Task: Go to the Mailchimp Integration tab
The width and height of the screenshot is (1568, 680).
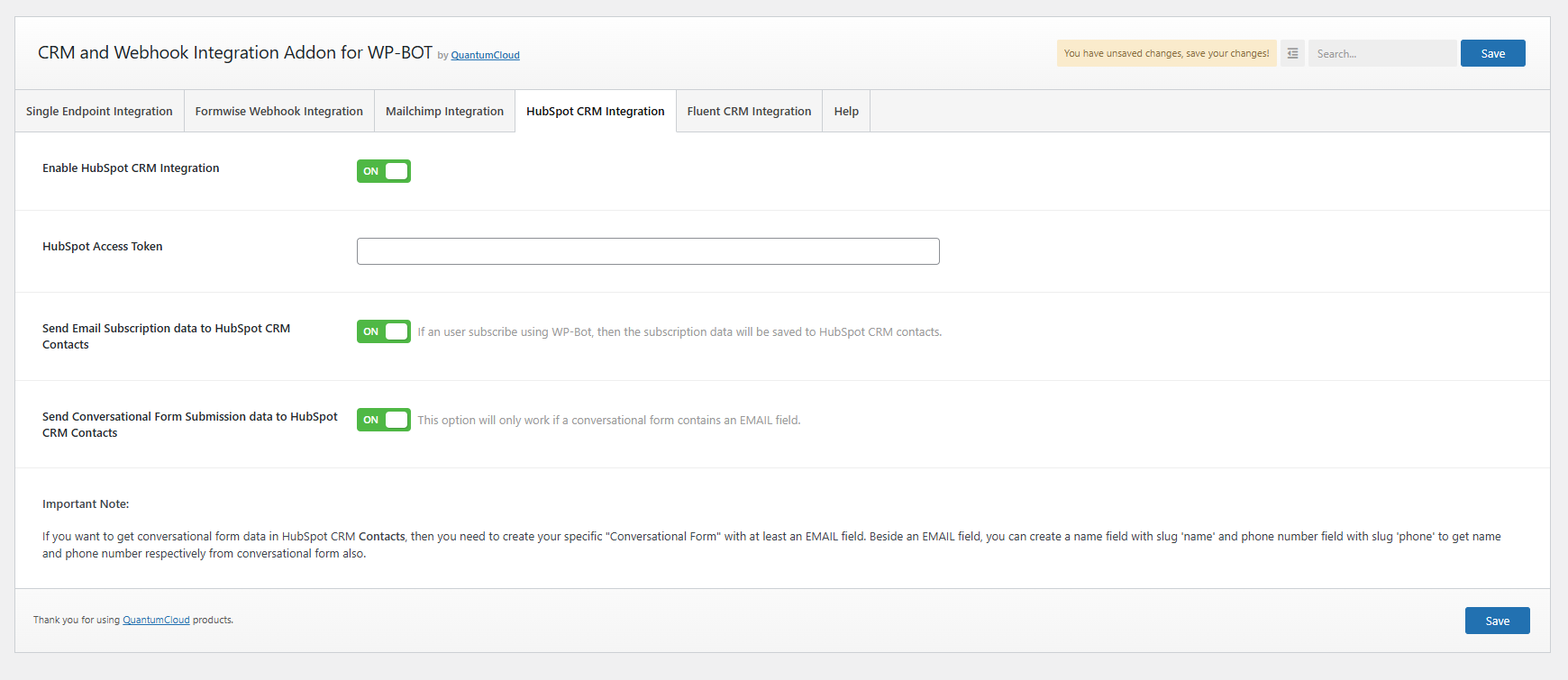Action: coord(444,112)
